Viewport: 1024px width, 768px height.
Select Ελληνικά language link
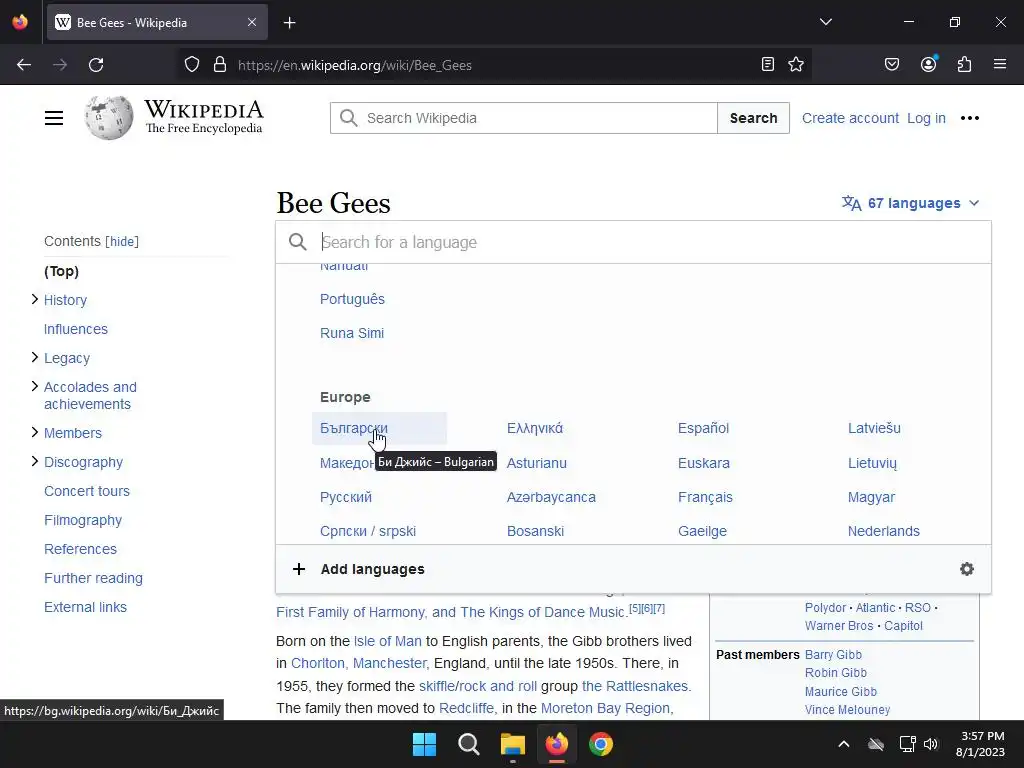tap(535, 428)
